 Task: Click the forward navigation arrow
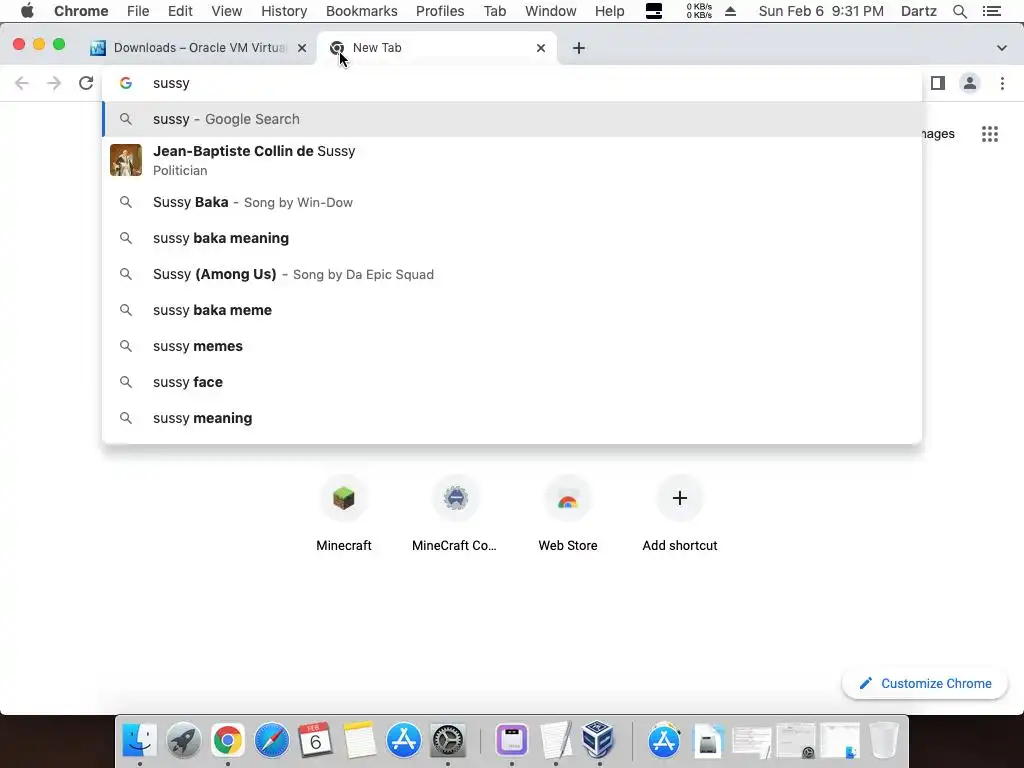pos(54,83)
